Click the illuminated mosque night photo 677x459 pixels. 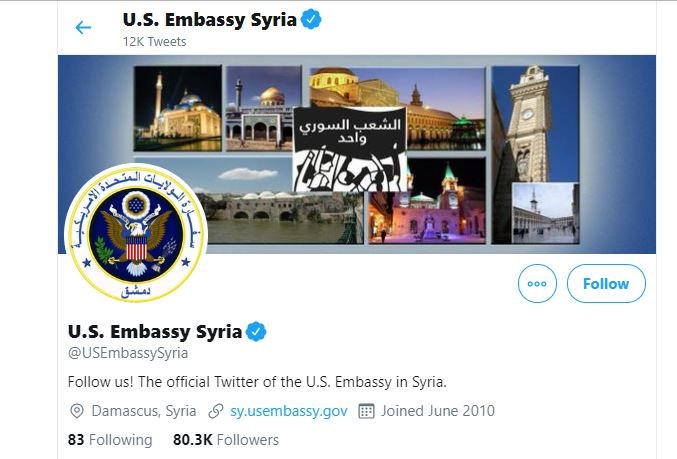pos(178,108)
